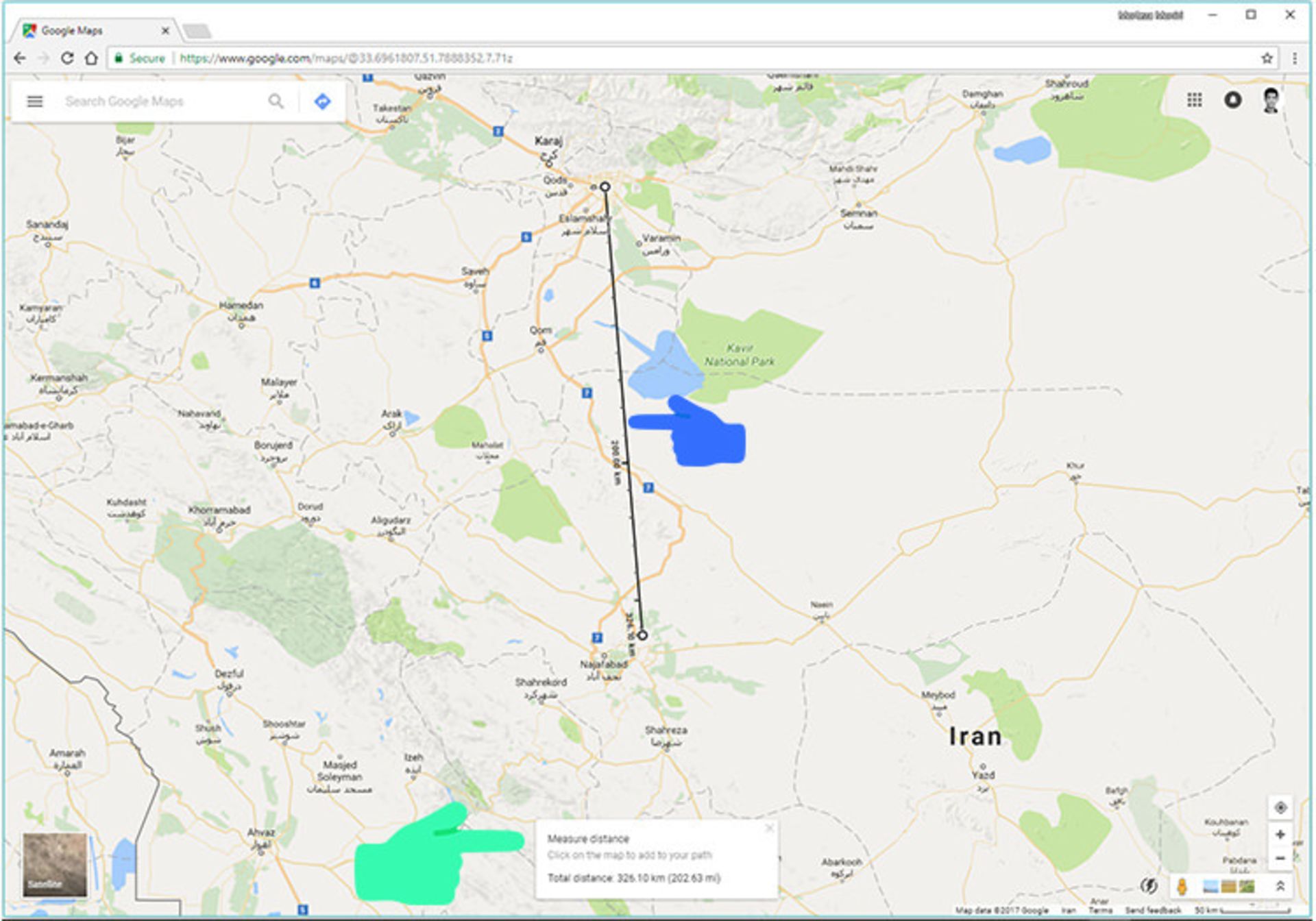Expand the imagery strip double chevron

pyautogui.click(x=1280, y=886)
